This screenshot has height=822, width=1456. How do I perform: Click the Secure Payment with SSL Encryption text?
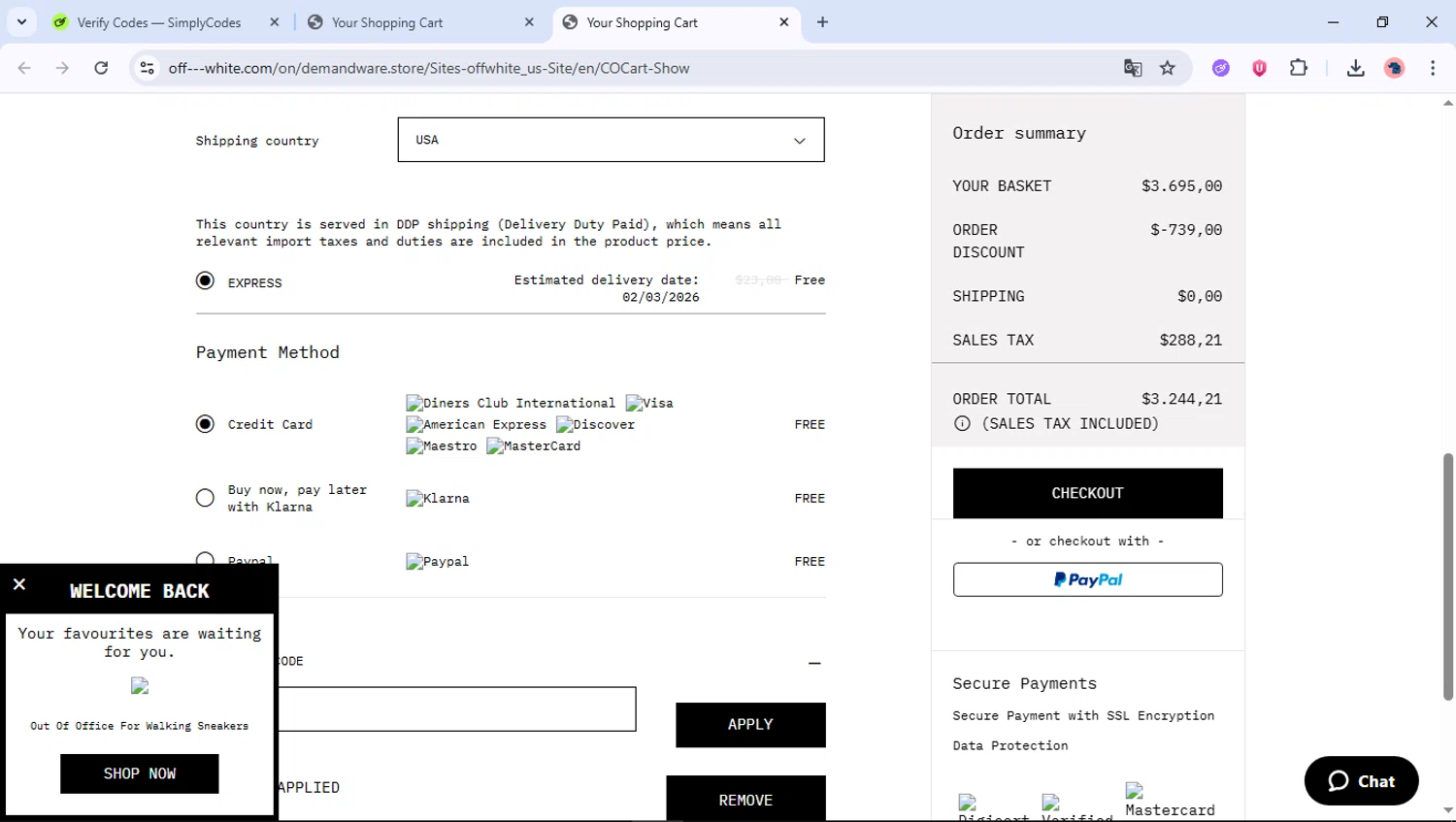click(x=1083, y=715)
